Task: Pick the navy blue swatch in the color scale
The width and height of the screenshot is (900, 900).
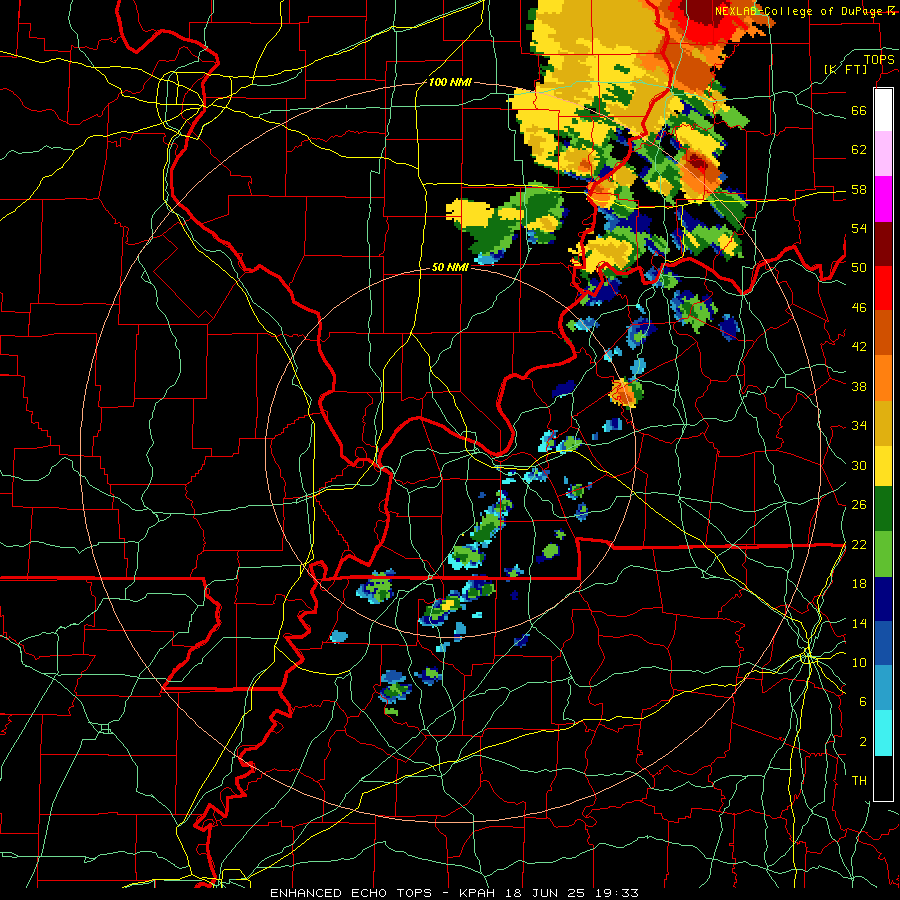Action: click(883, 599)
